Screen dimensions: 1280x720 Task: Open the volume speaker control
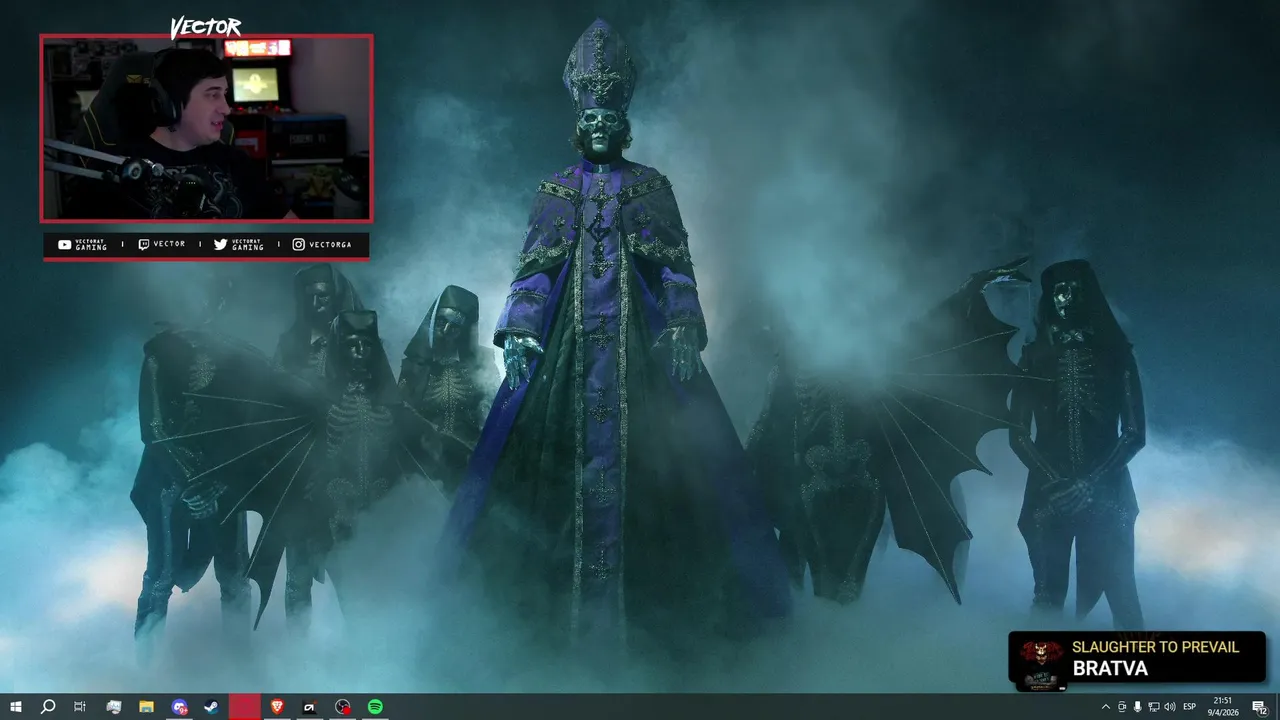[x=1170, y=707]
